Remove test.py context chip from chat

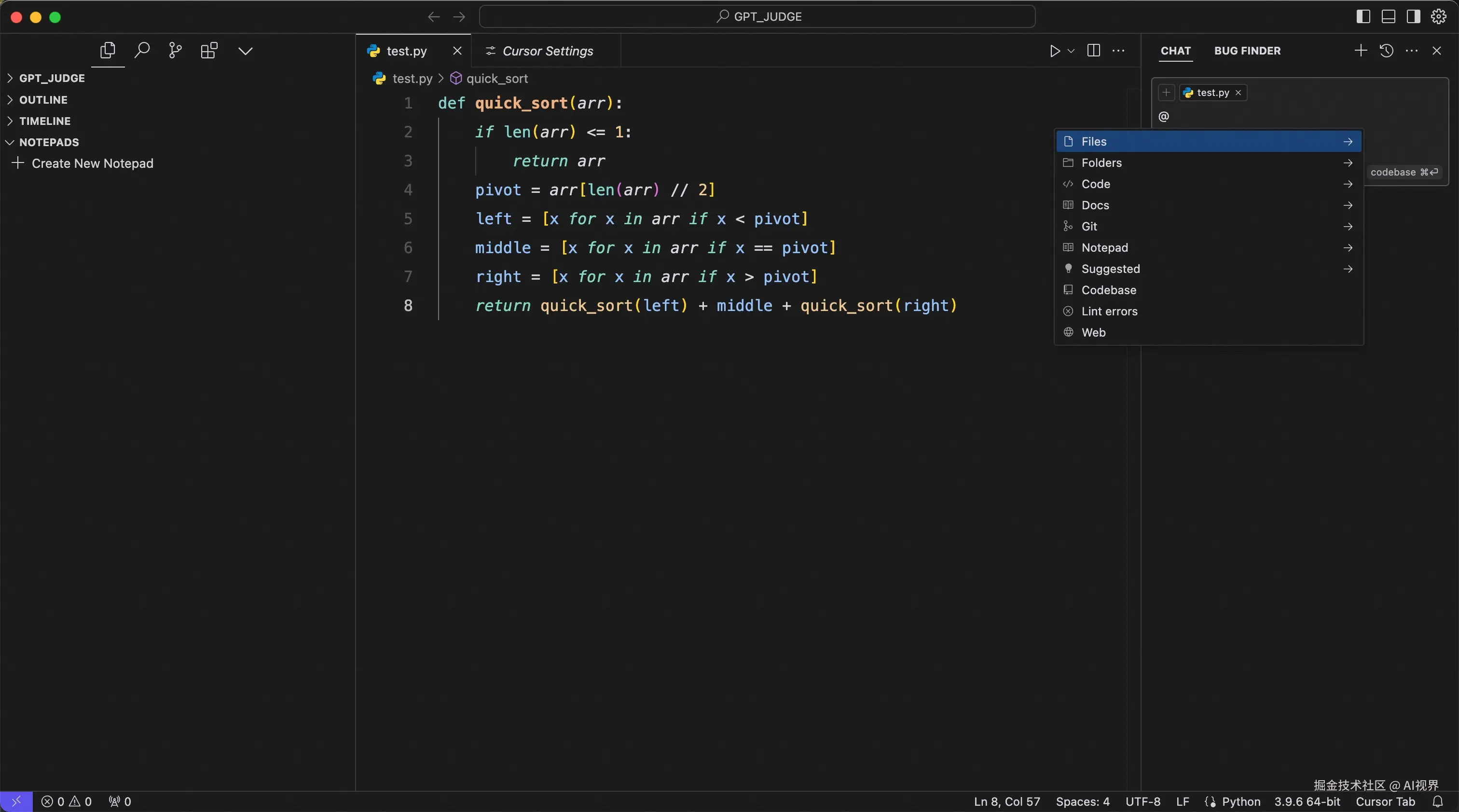(1238, 93)
